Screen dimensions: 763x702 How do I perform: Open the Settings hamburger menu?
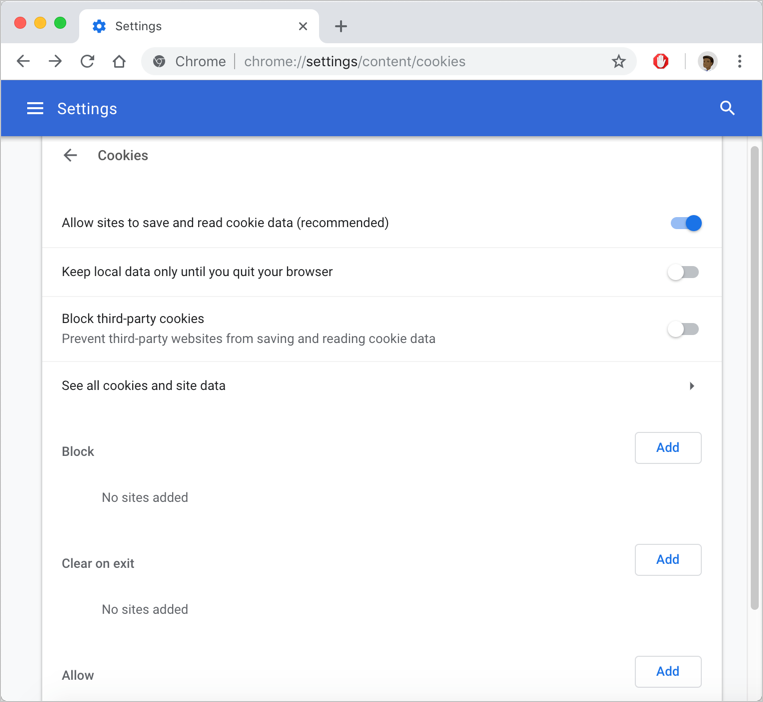pyautogui.click(x=35, y=108)
